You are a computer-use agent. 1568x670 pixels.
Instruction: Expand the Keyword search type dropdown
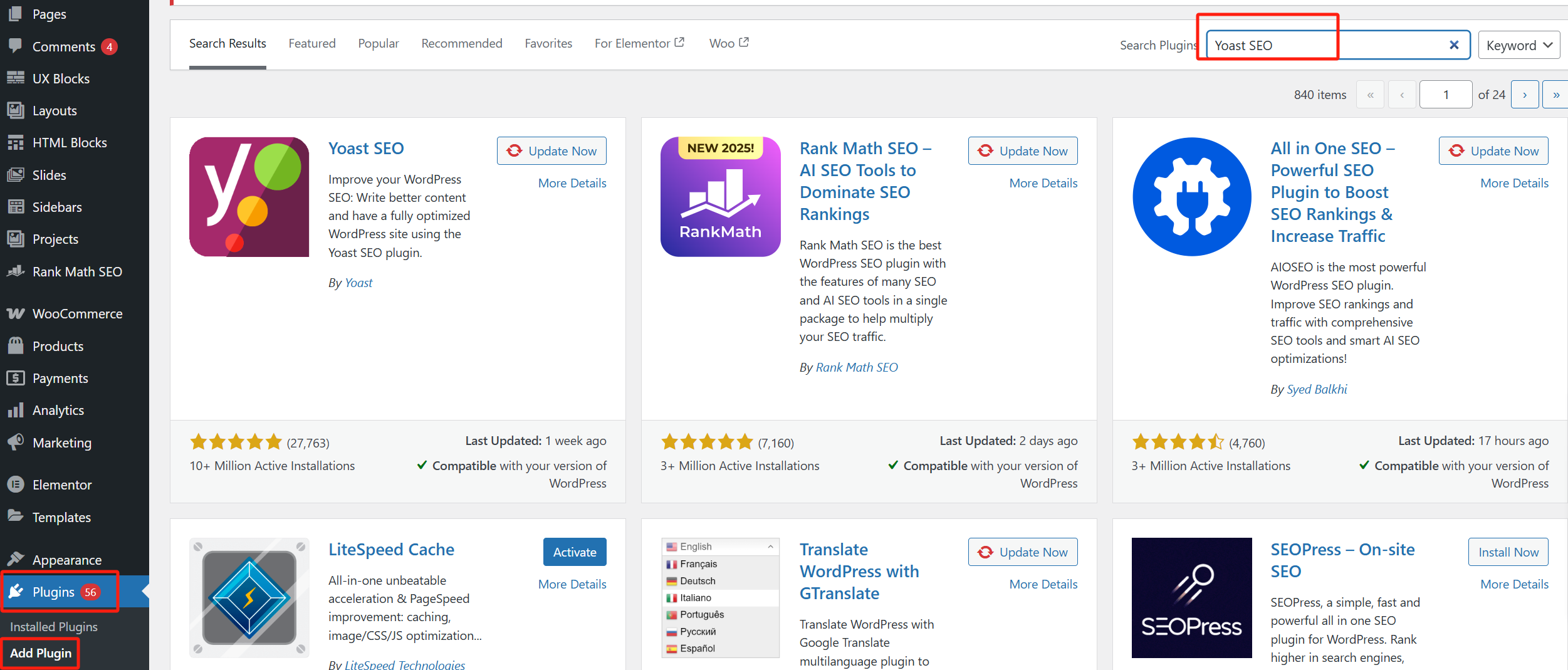(1518, 45)
